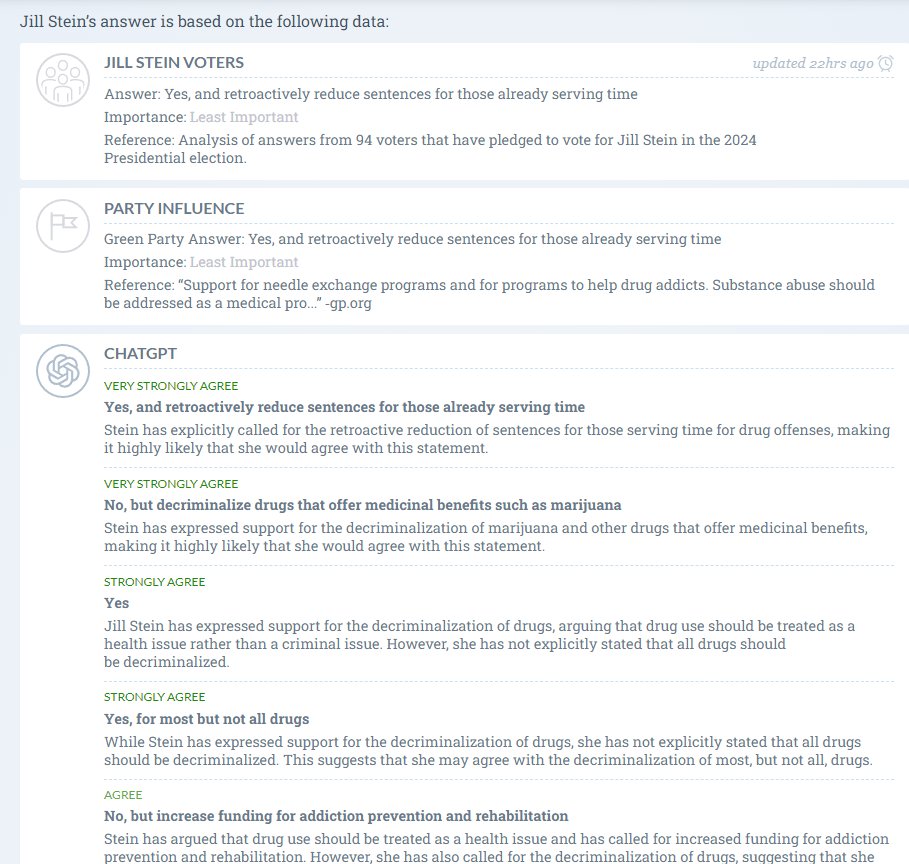The height and width of the screenshot is (864, 909).
Task: Click the ChatGPT logo icon
Action: (63, 371)
